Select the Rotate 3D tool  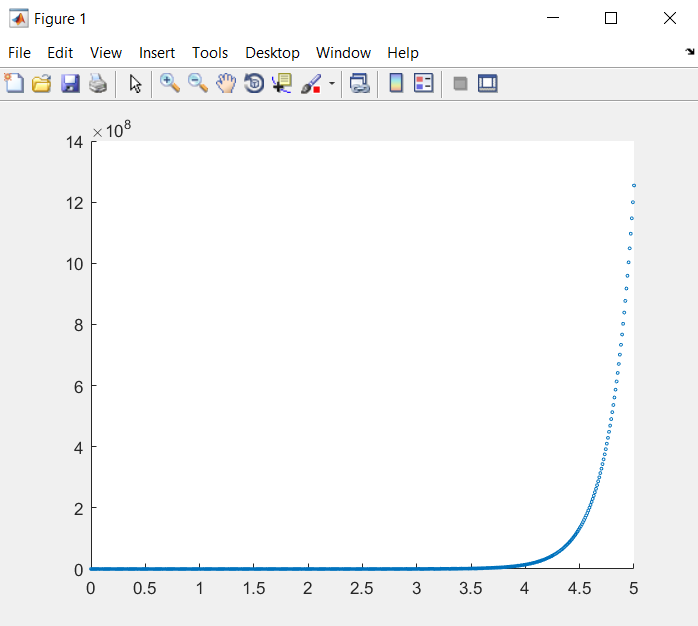tap(254, 83)
